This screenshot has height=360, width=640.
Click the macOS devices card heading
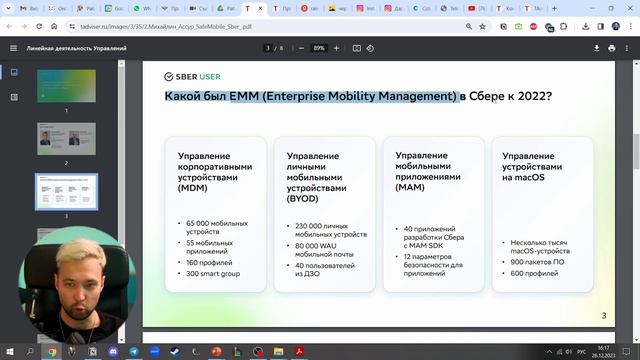(x=532, y=167)
